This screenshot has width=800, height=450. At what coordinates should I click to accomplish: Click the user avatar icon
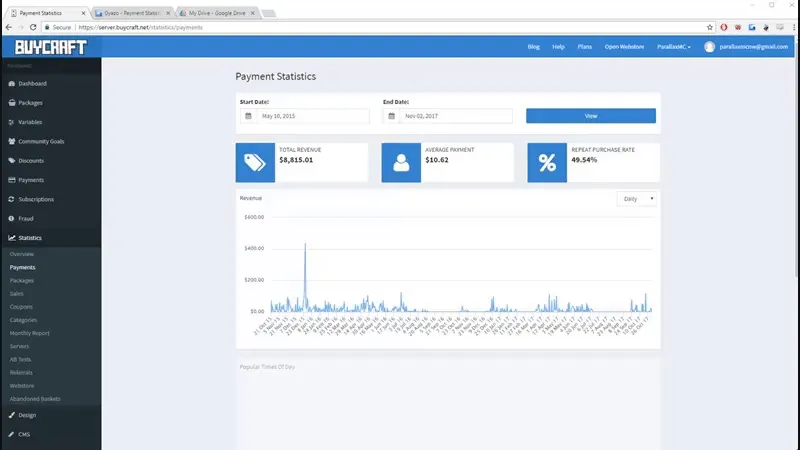point(709,47)
